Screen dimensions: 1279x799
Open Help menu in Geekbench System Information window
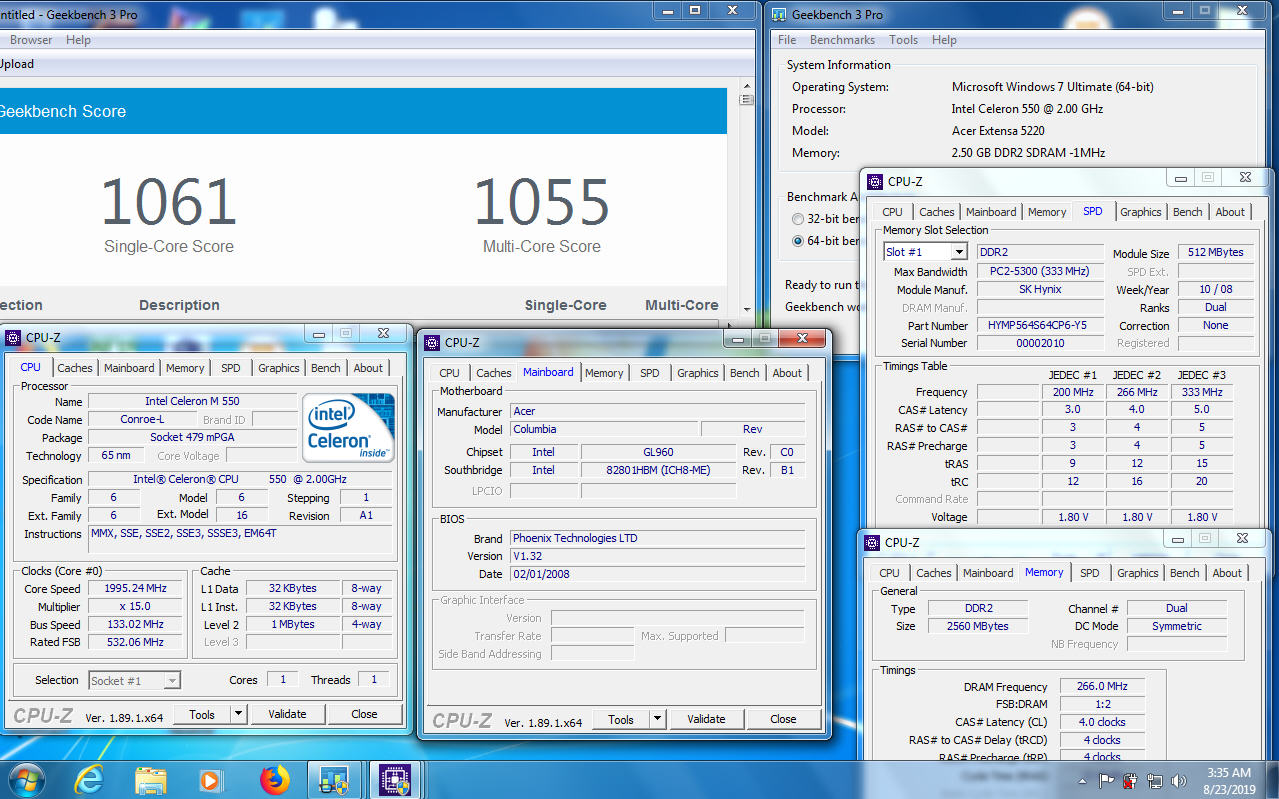[x=944, y=40]
